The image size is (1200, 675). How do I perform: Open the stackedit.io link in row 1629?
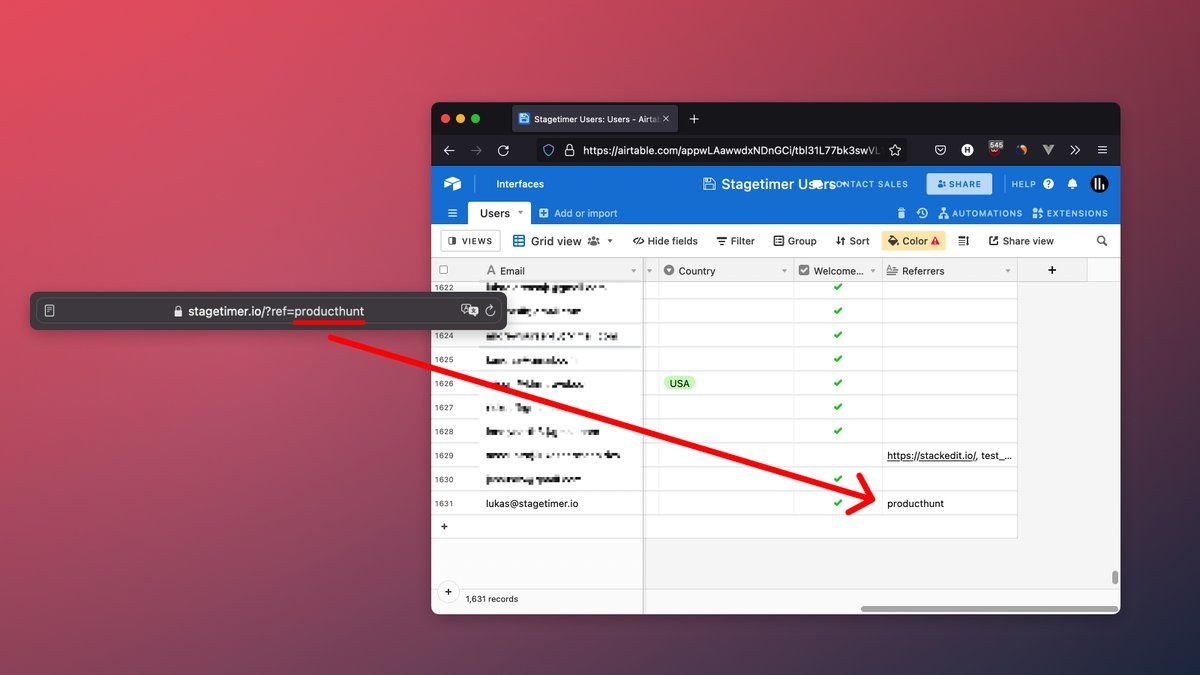(x=930, y=456)
